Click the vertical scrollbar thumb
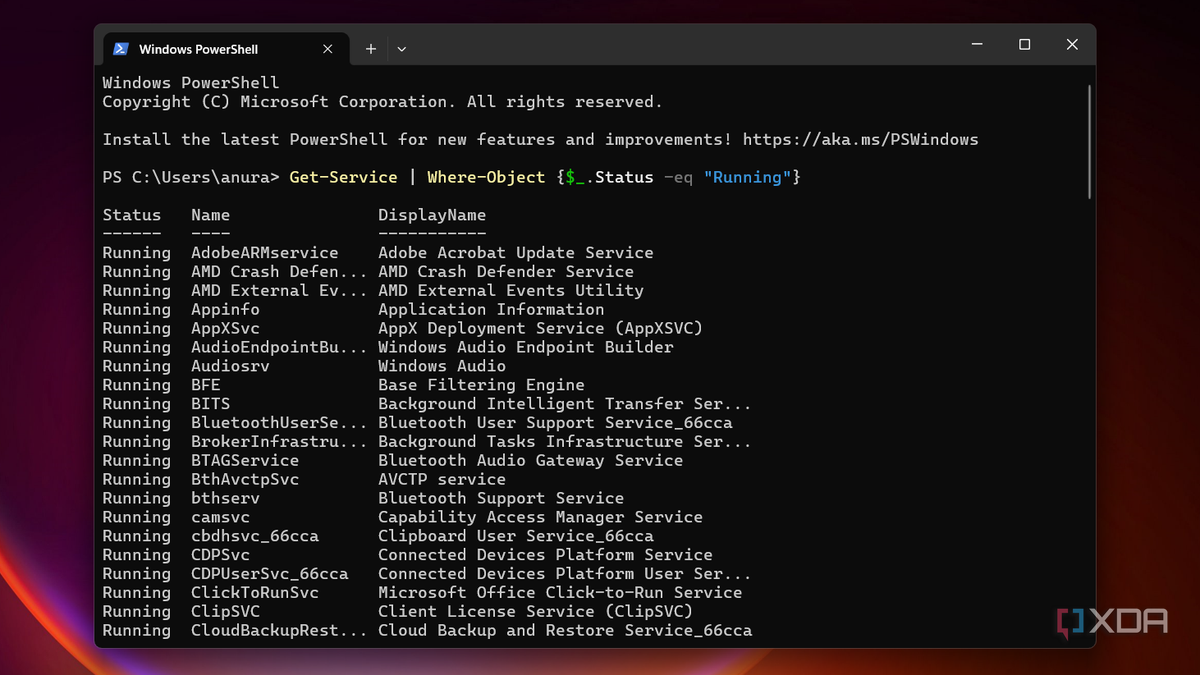 pos(1089,140)
